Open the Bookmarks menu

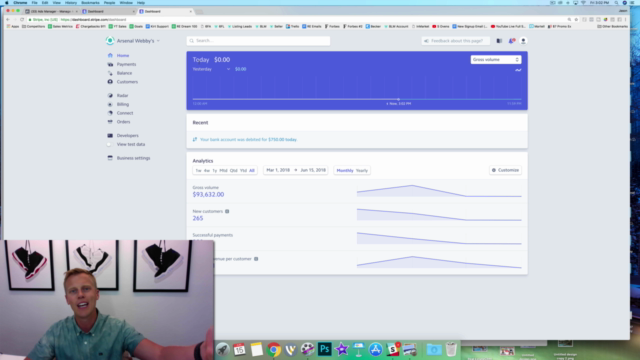(90, 2)
